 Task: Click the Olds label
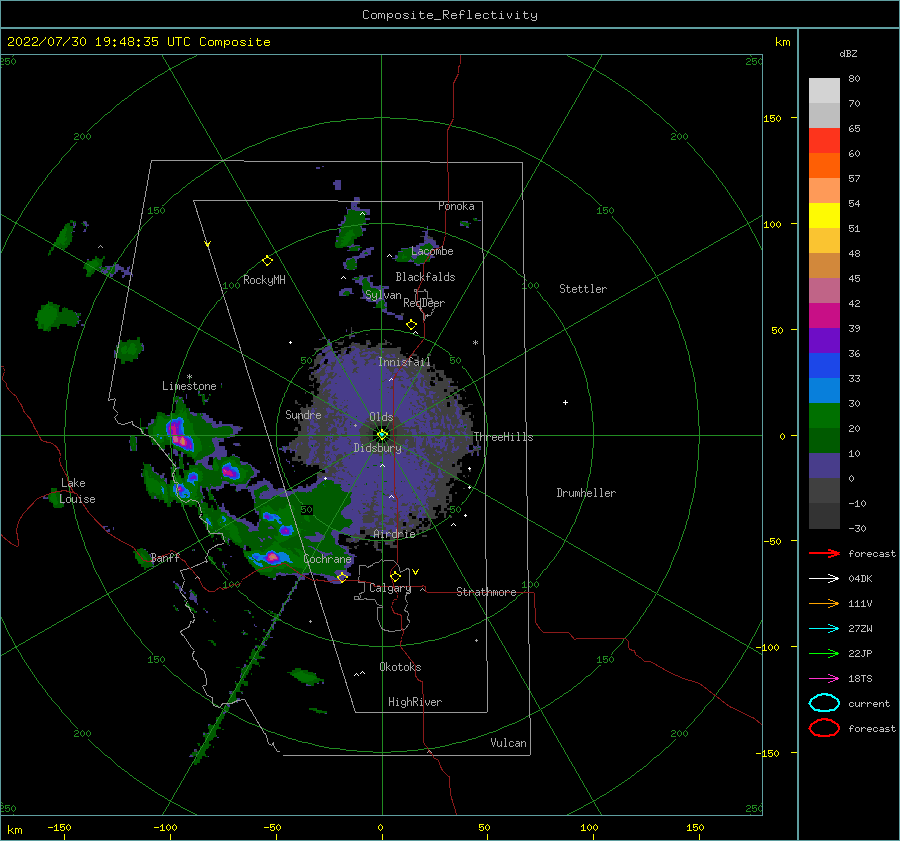381,417
